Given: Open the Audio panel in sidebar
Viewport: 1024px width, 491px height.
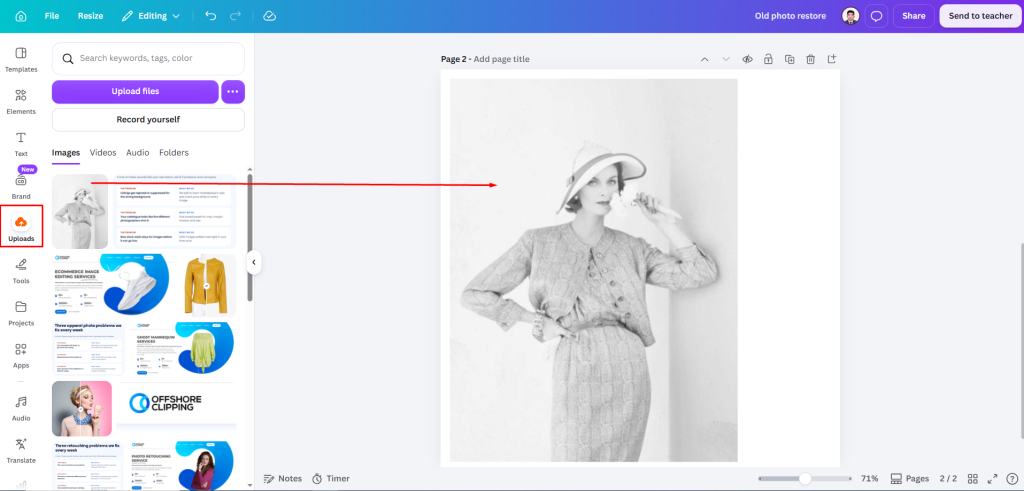Looking at the screenshot, I should point(21,408).
